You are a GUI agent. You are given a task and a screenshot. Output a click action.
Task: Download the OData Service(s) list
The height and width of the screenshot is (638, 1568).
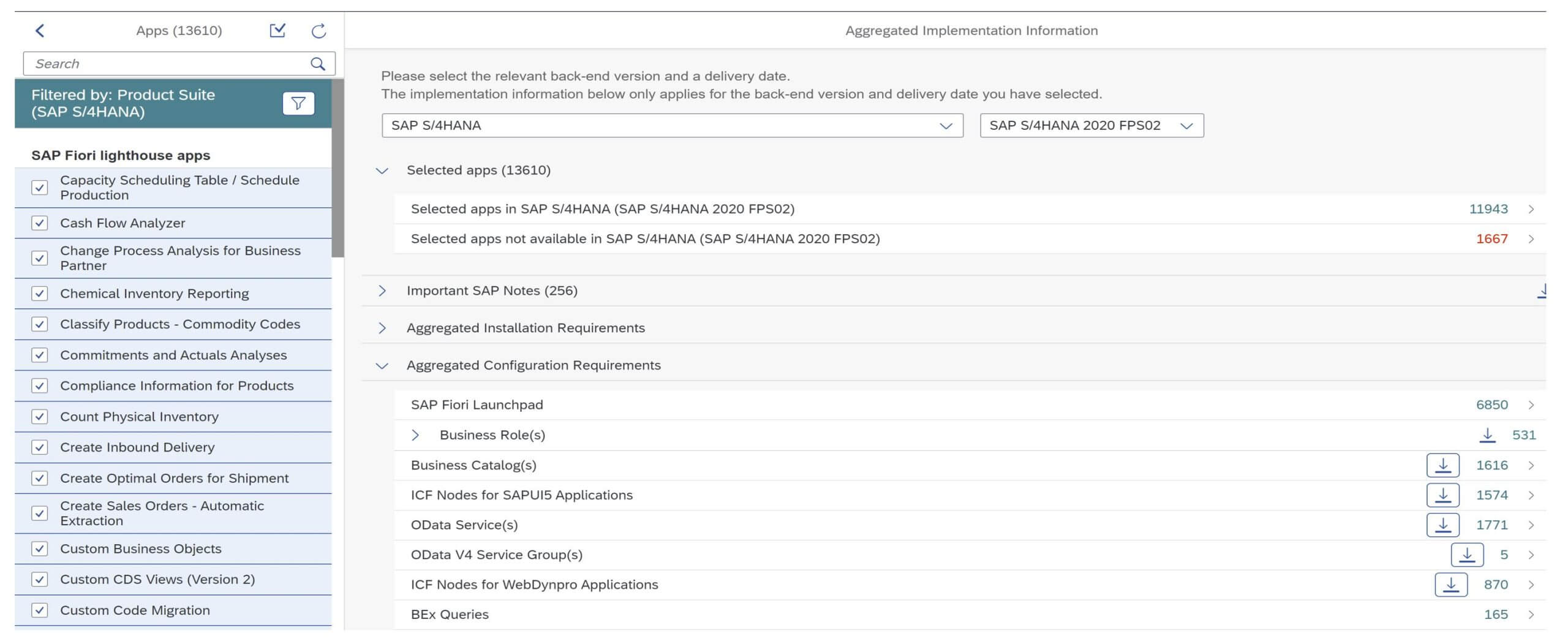(1442, 525)
